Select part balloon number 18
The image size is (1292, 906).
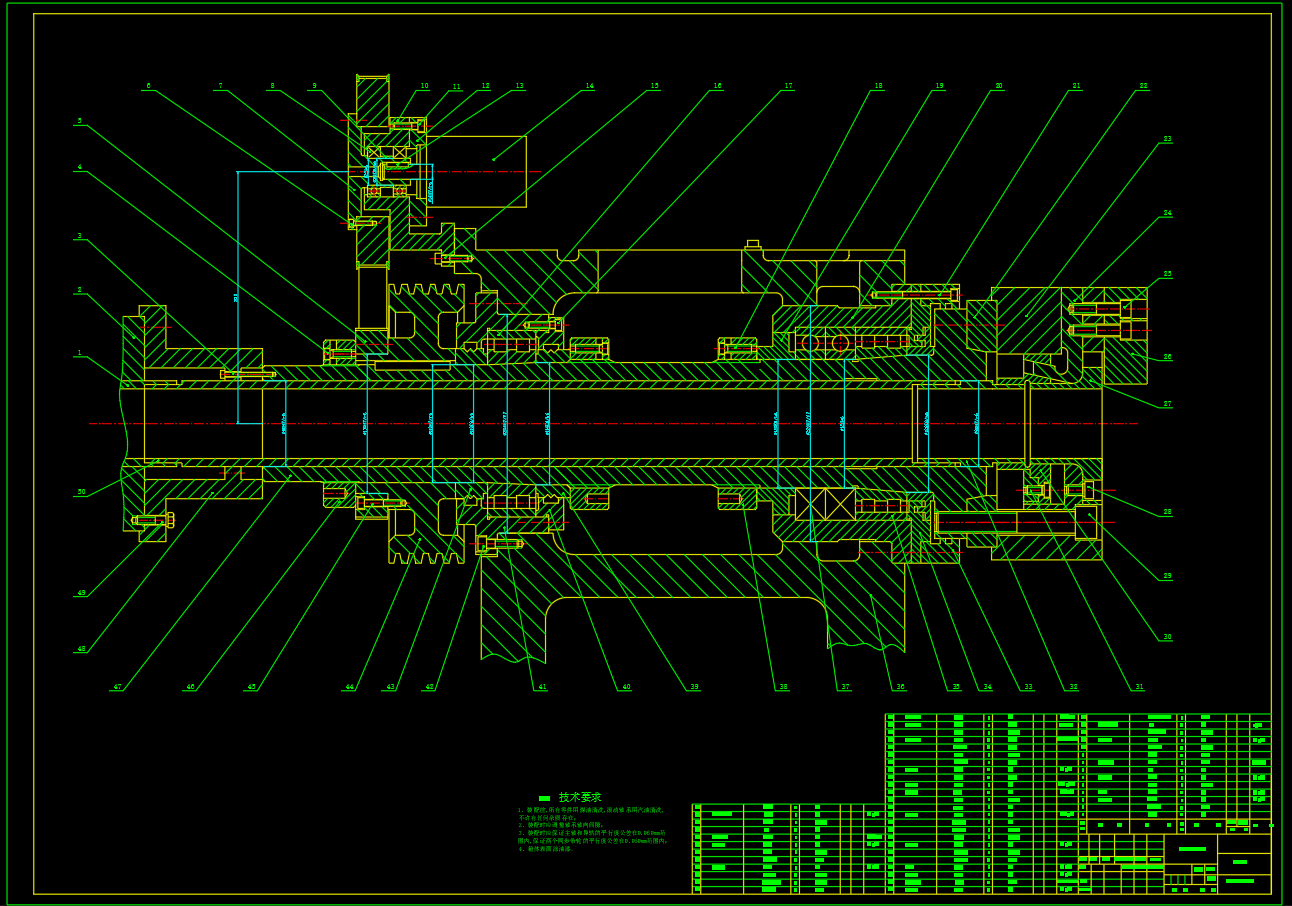(x=878, y=86)
